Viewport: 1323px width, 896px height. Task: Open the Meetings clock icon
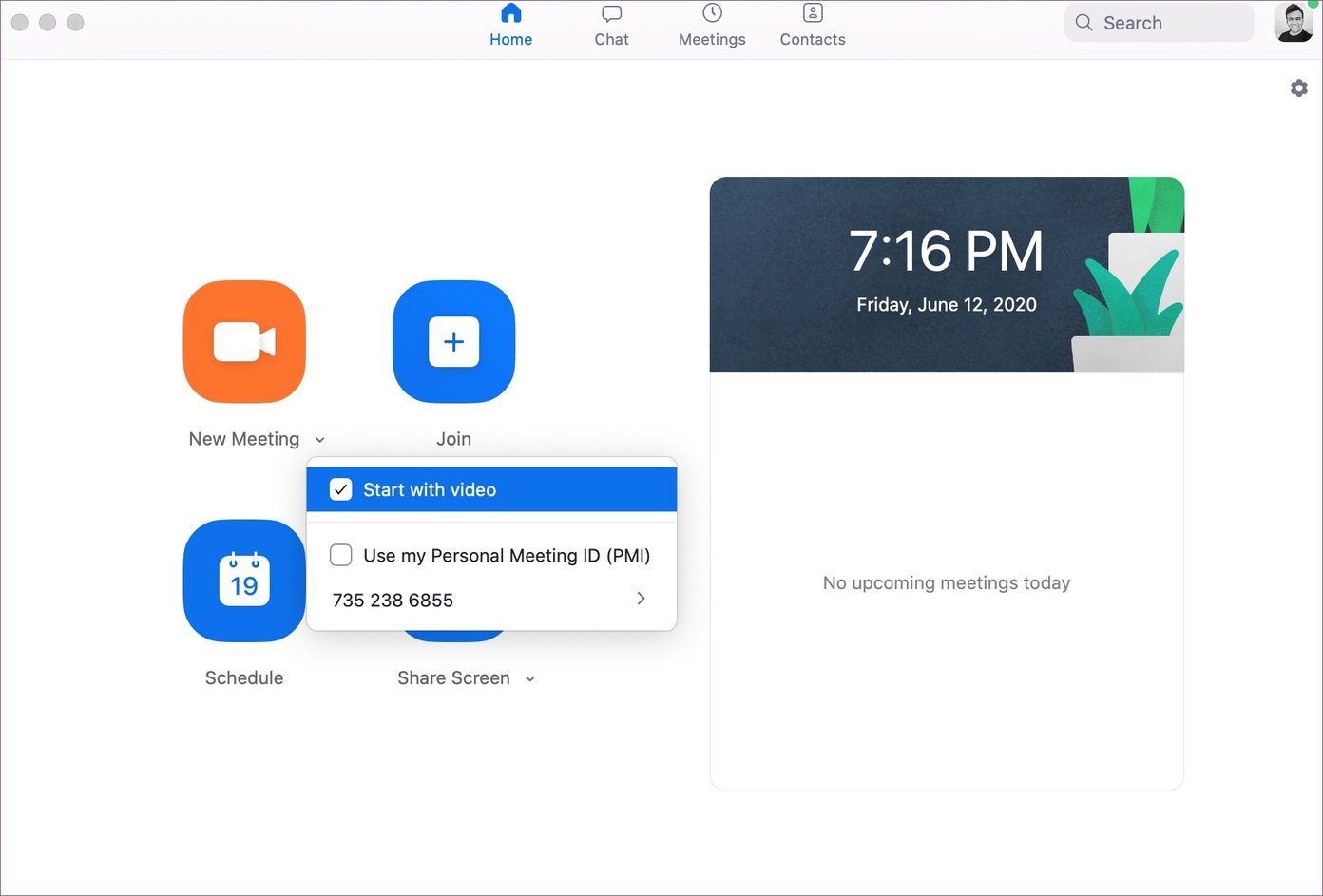pyautogui.click(x=712, y=13)
